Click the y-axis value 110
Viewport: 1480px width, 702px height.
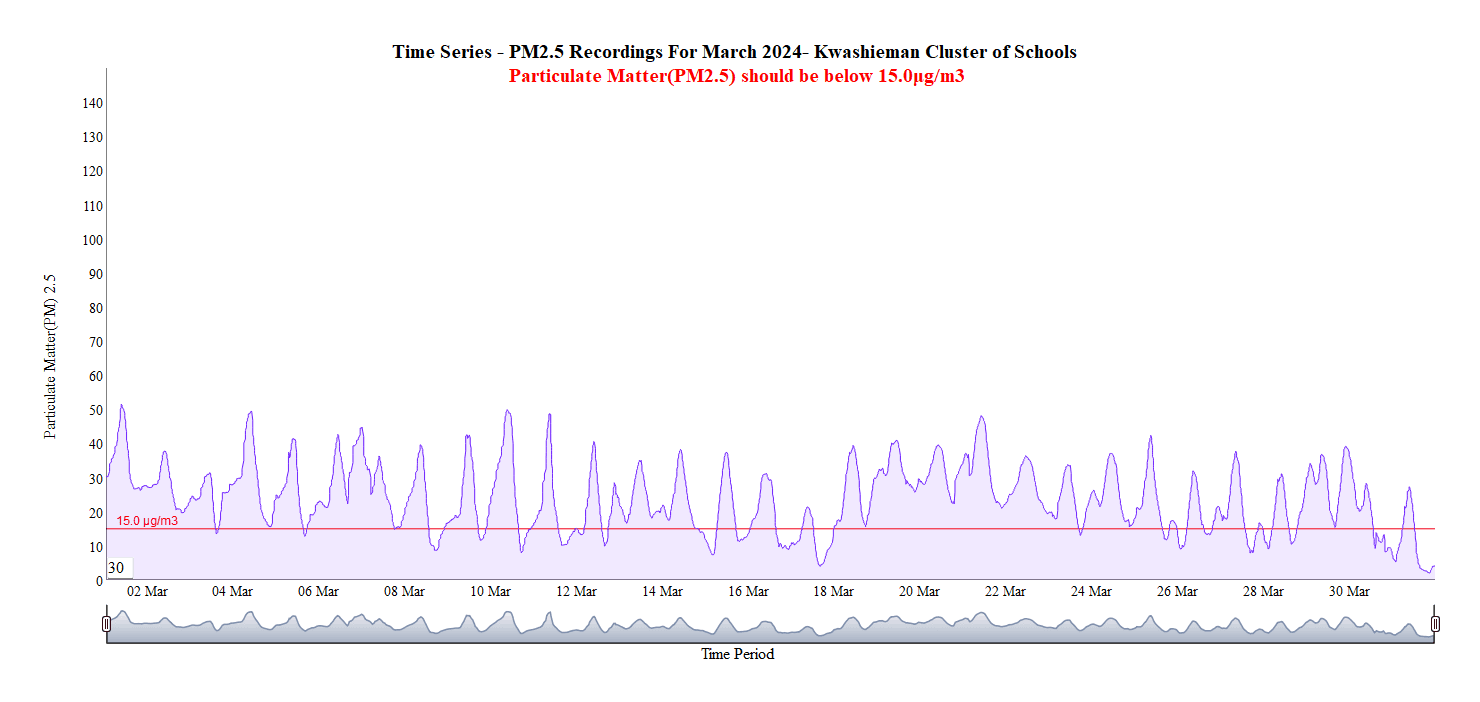[93, 206]
